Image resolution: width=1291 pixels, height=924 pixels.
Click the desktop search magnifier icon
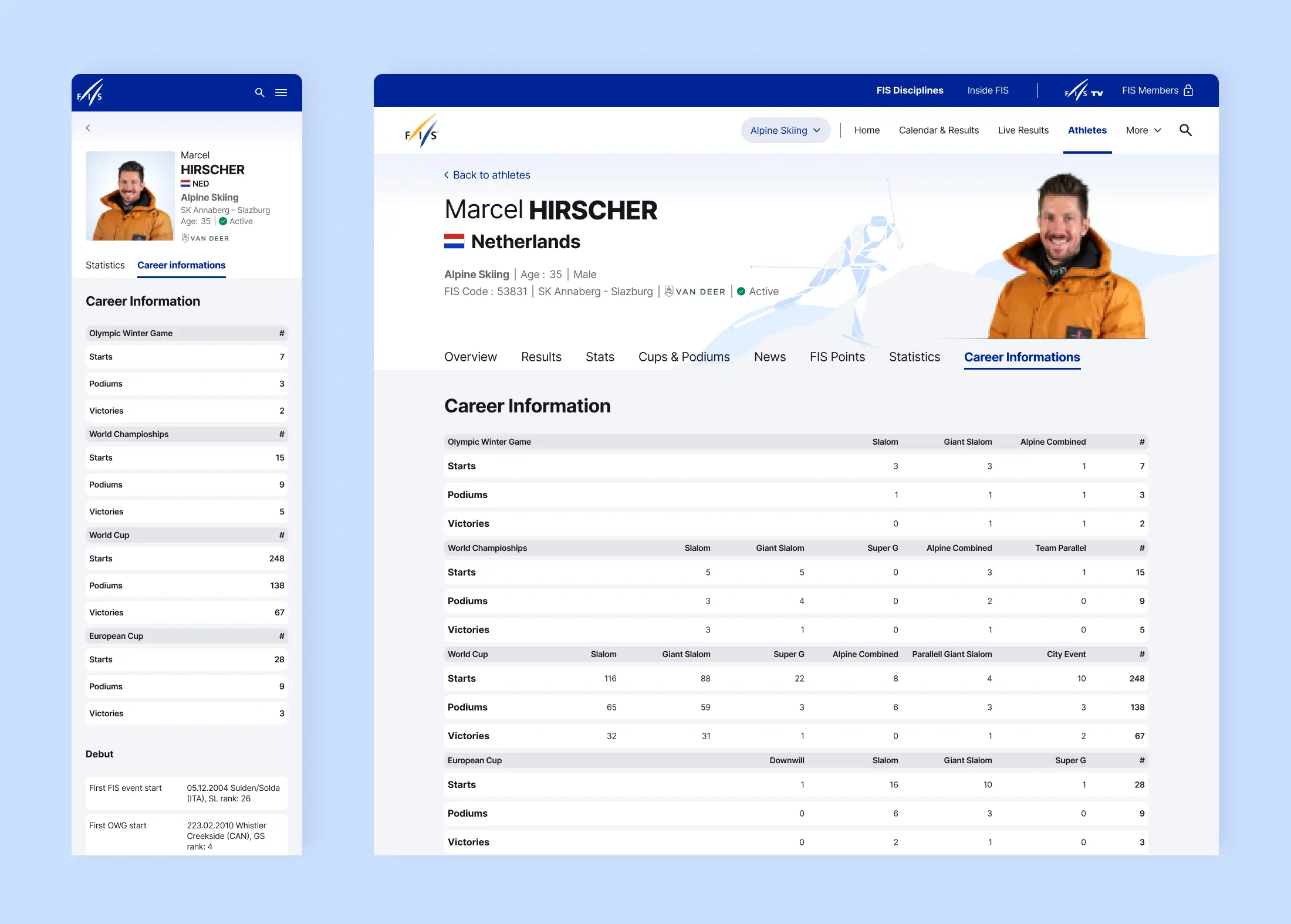pyautogui.click(x=1185, y=130)
